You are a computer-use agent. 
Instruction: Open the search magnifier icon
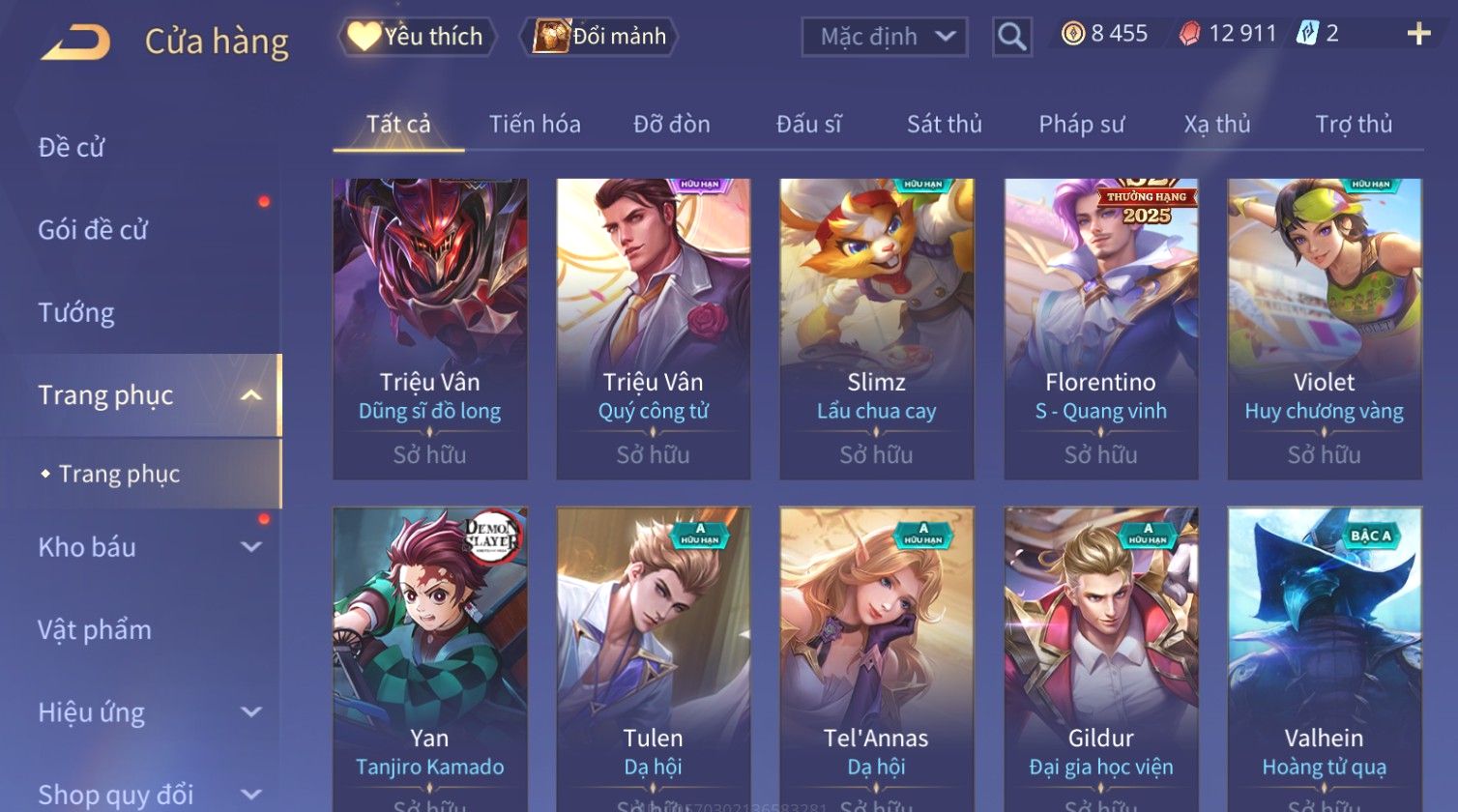pyautogui.click(x=1011, y=37)
